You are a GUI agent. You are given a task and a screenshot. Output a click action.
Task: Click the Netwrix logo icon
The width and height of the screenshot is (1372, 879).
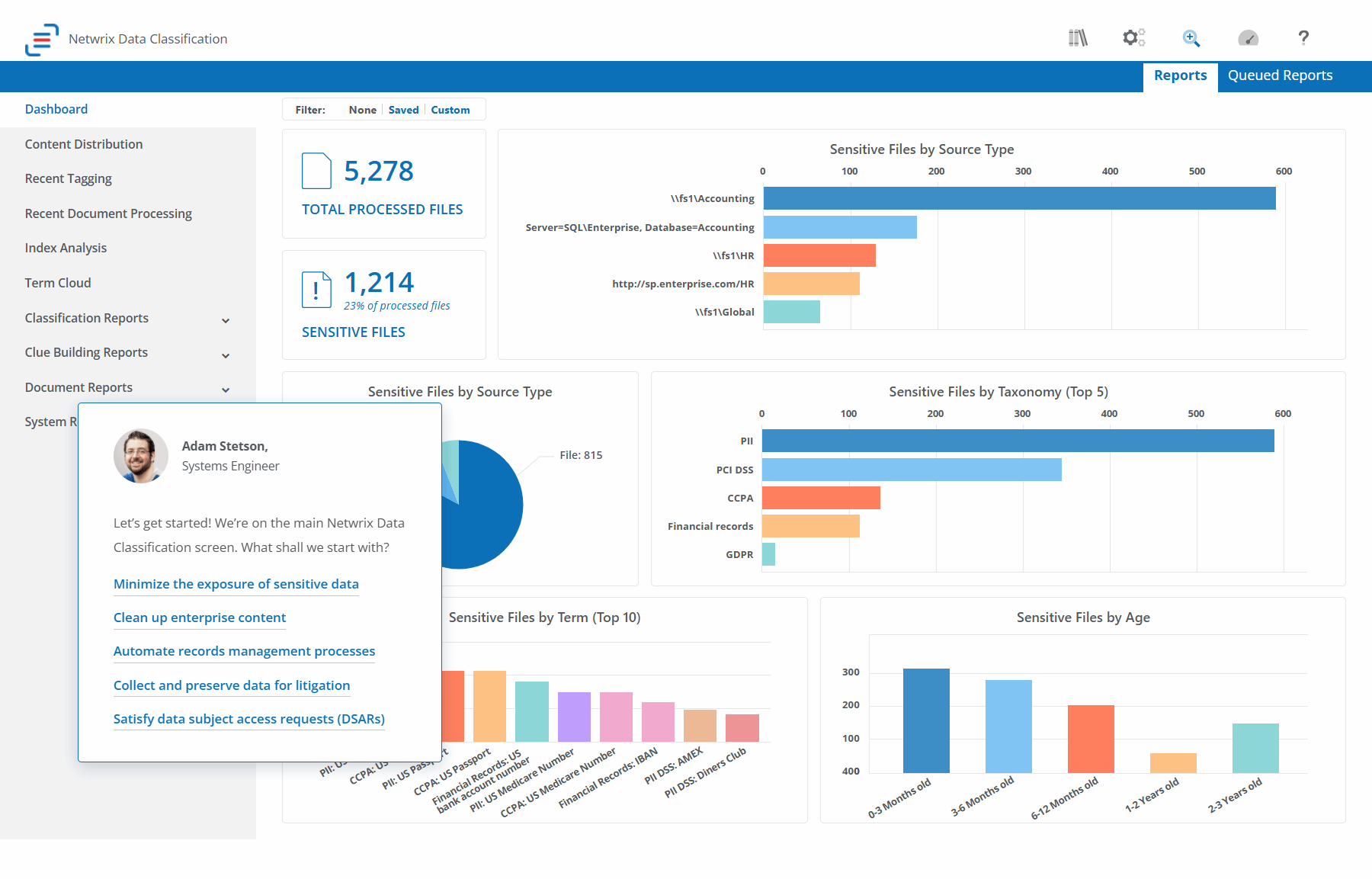pyautogui.click(x=41, y=39)
